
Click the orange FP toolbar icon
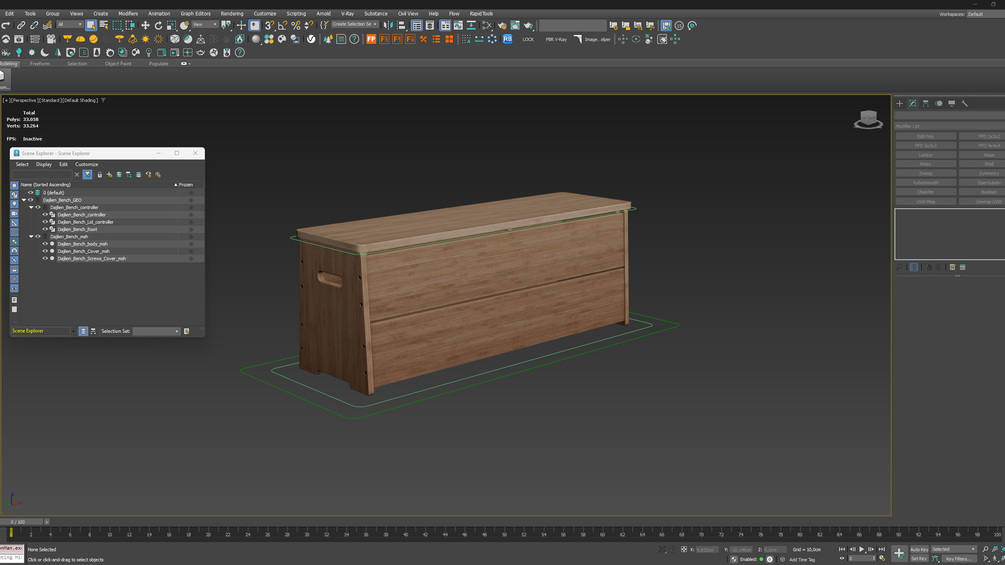[371, 39]
